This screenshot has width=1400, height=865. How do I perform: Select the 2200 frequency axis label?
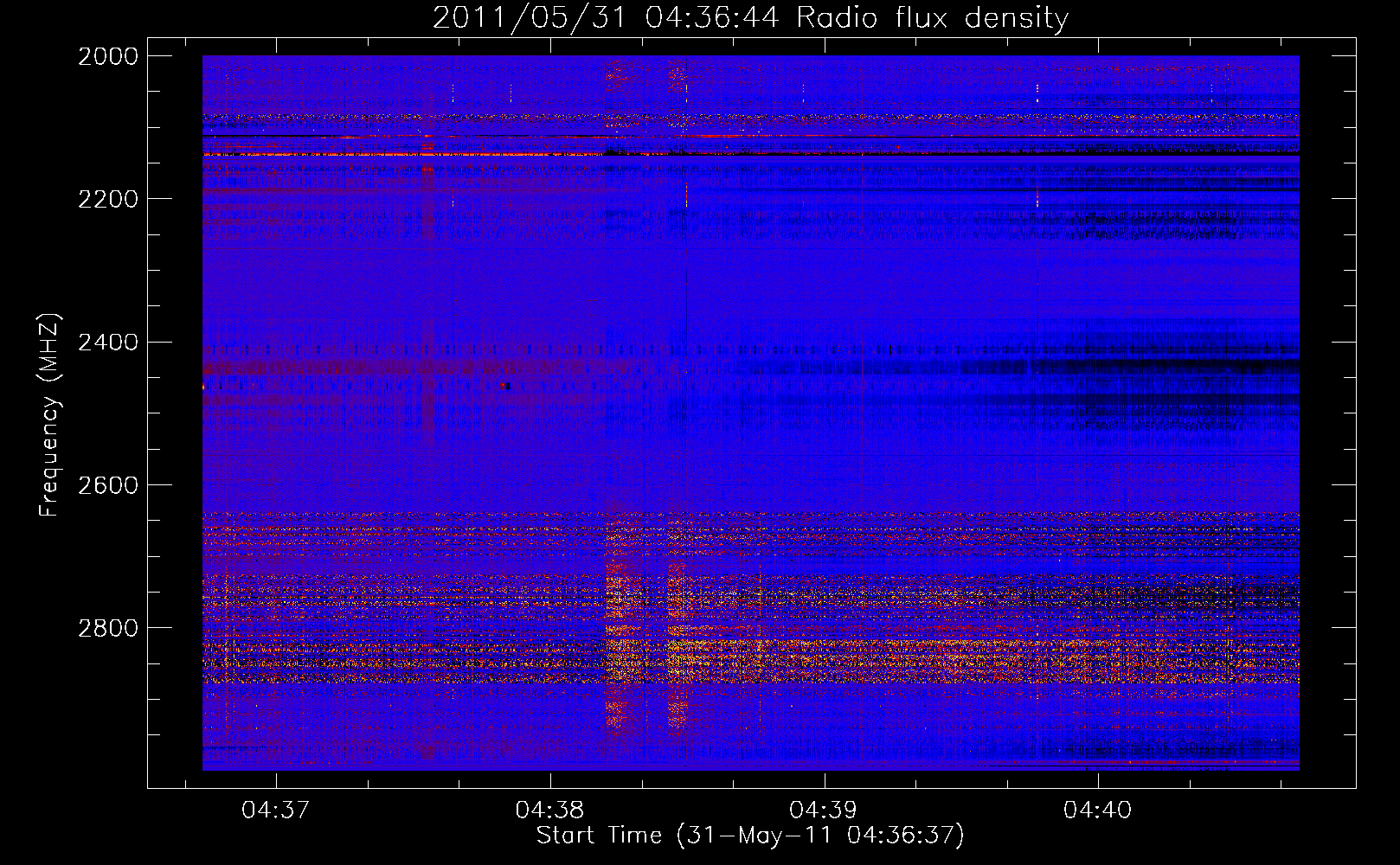click(x=108, y=199)
